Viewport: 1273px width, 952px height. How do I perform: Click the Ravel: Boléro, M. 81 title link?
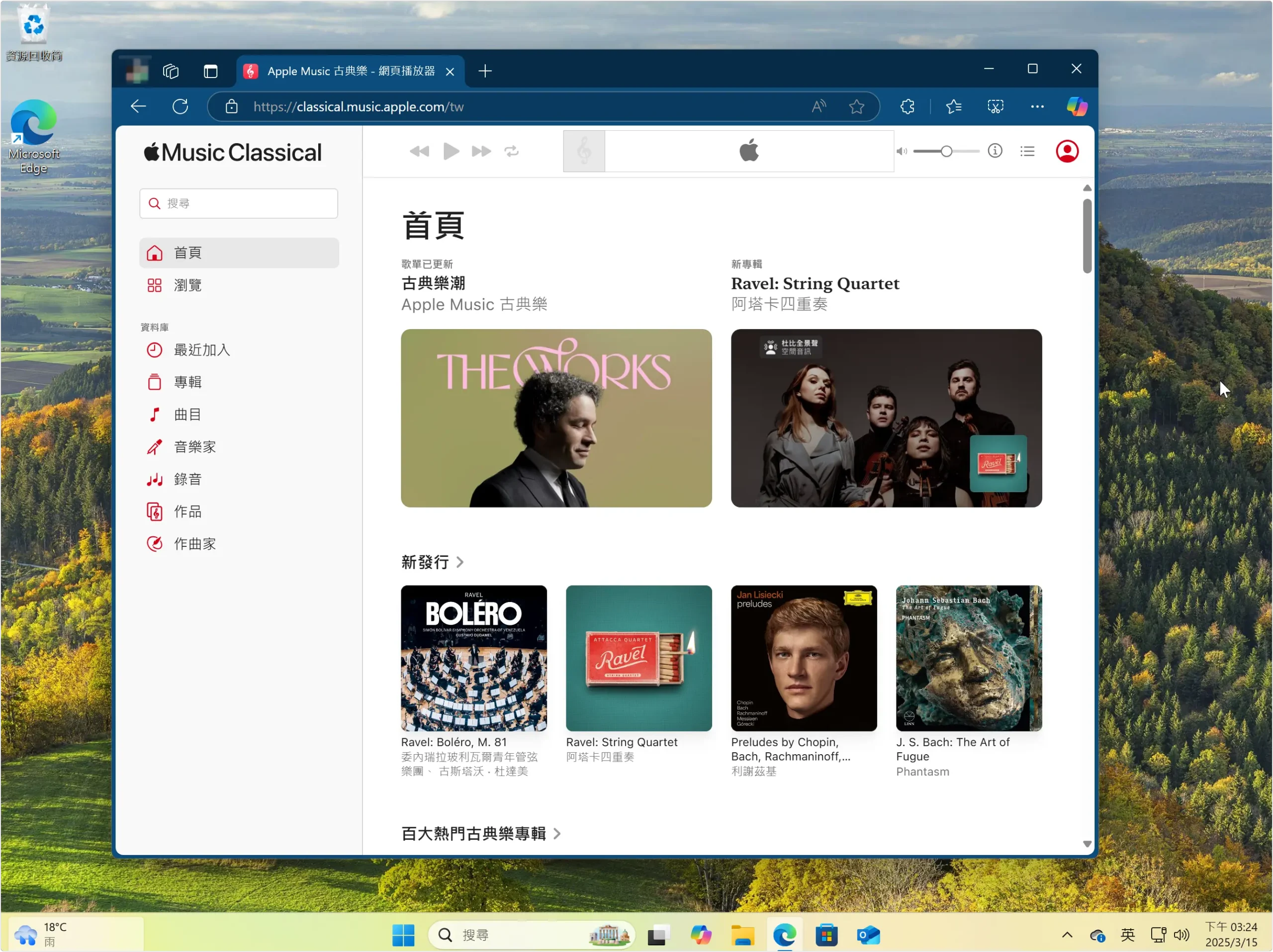(454, 742)
